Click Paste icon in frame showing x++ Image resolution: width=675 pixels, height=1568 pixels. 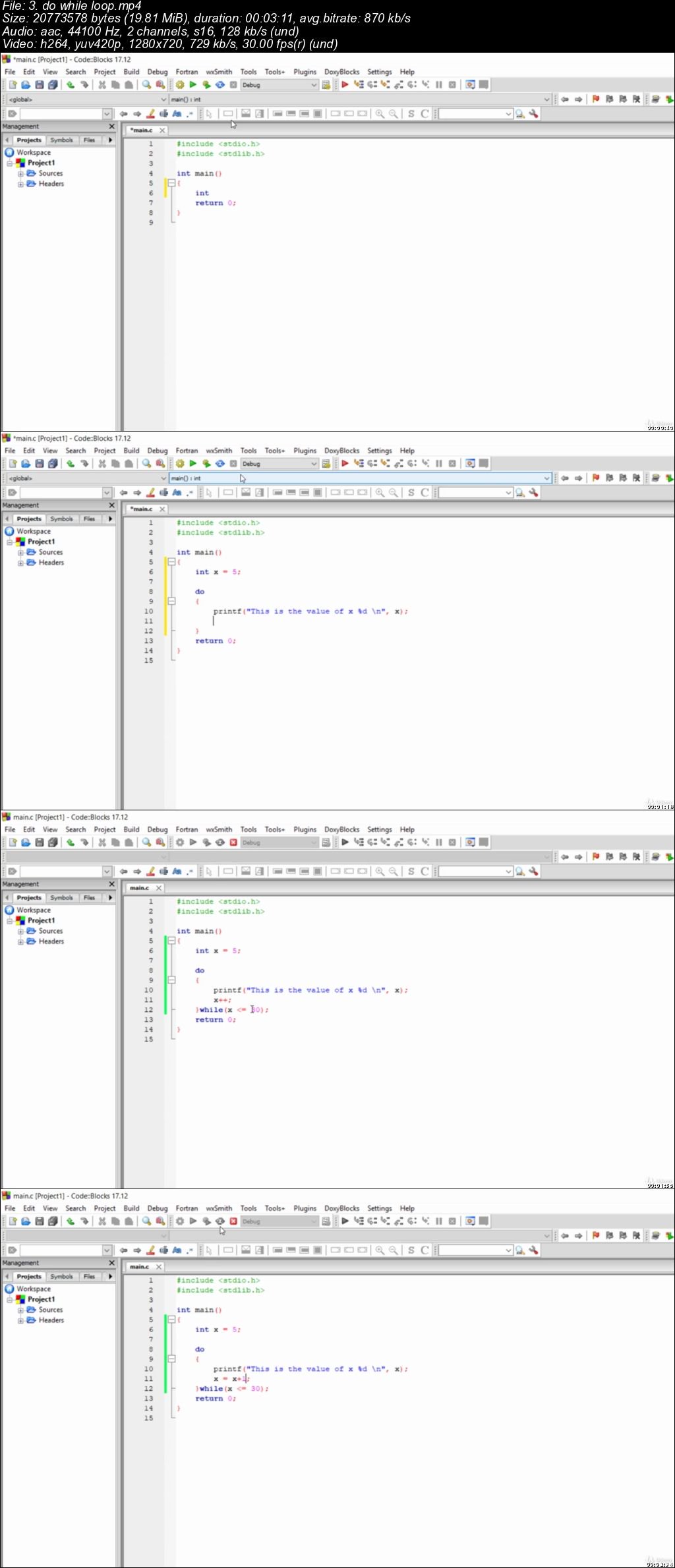pyautogui.click(x=129, y=843)
